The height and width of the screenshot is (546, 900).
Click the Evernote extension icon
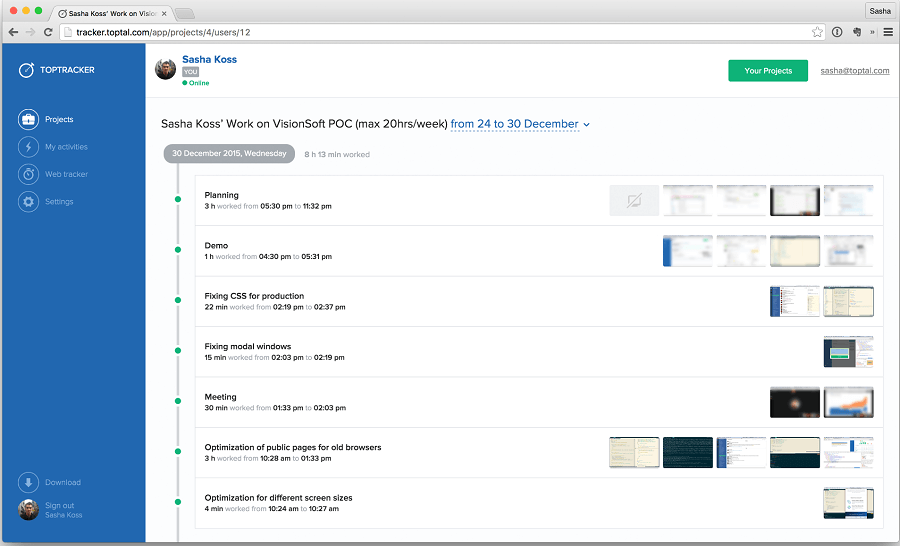tap(857, 32)
